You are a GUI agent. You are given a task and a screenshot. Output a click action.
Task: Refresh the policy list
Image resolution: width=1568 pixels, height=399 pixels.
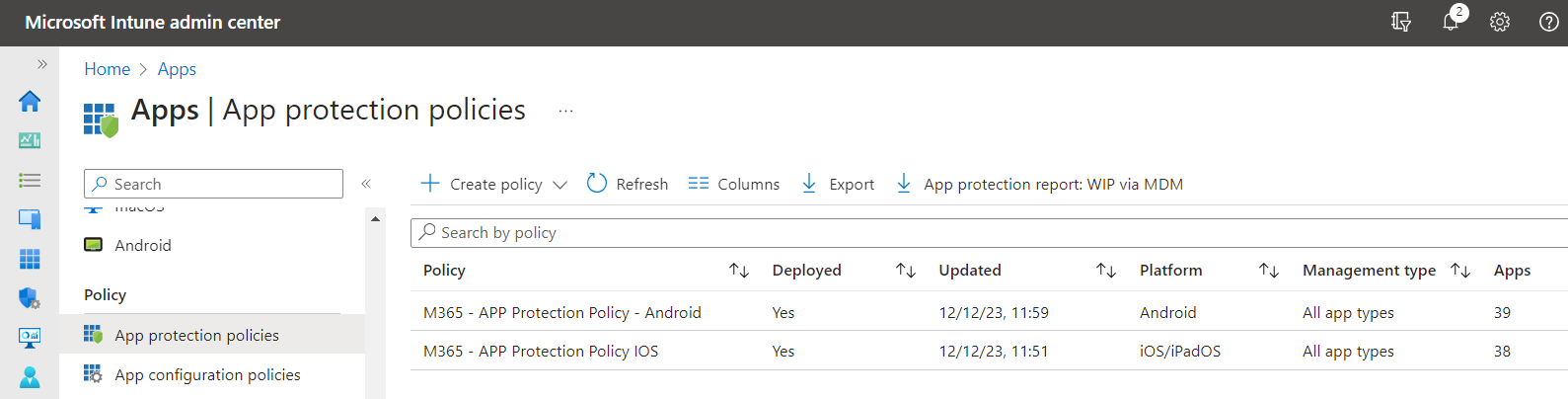click(628, 184)
